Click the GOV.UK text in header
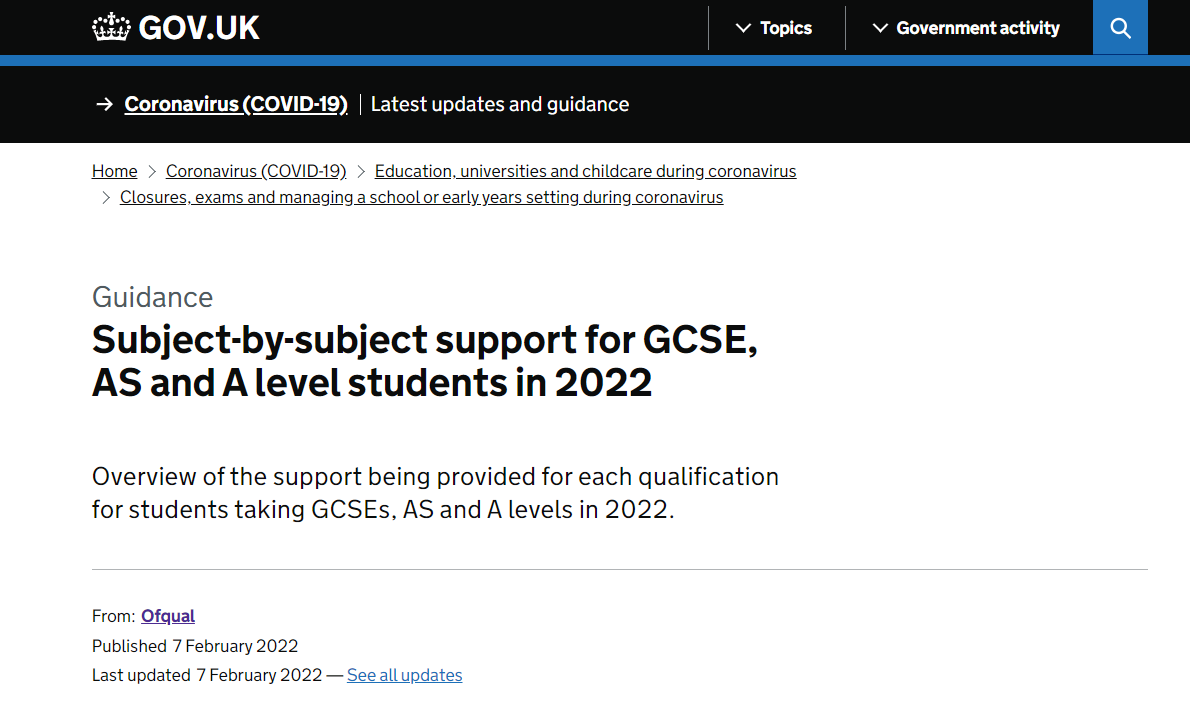 199,28
